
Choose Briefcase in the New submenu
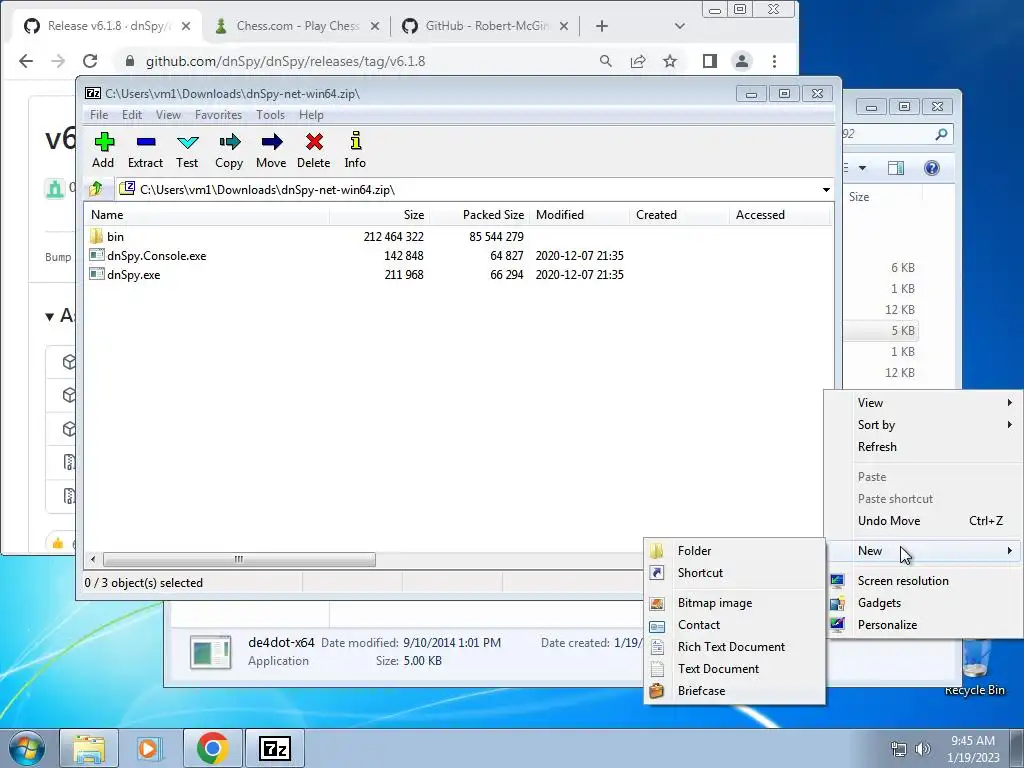734,690
